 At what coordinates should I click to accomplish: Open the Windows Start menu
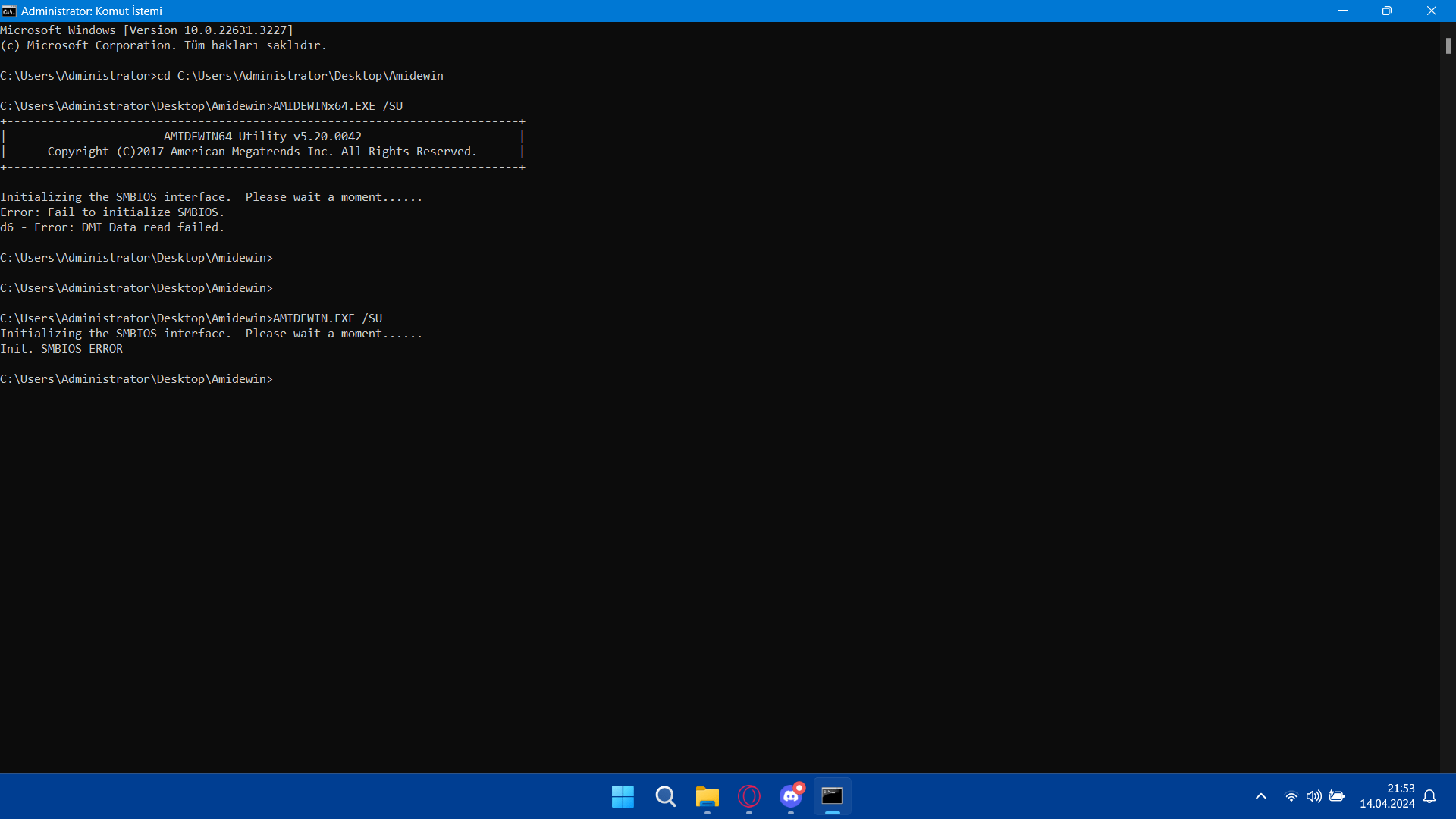click(x=623, y=796)
